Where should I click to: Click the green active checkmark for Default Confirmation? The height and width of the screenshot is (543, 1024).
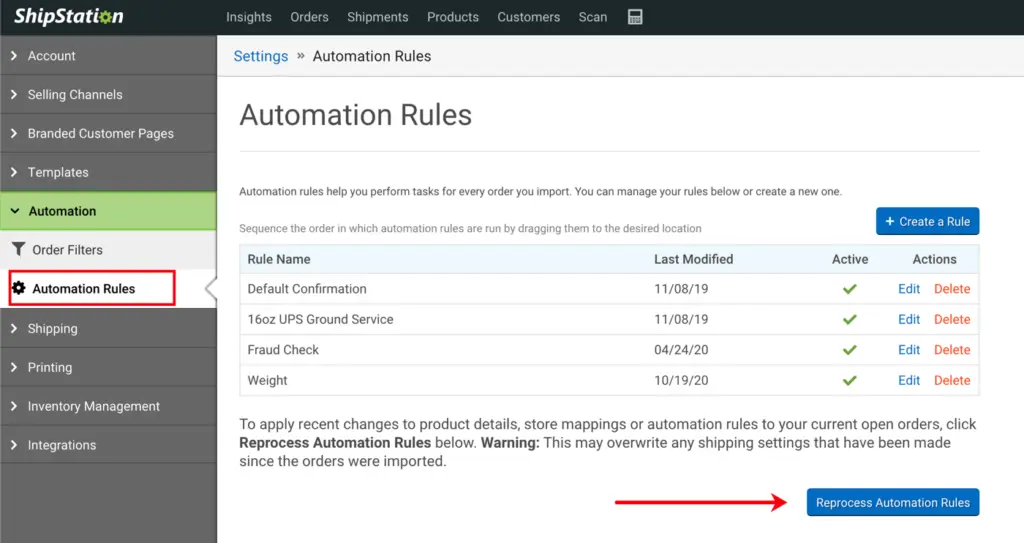850,289
